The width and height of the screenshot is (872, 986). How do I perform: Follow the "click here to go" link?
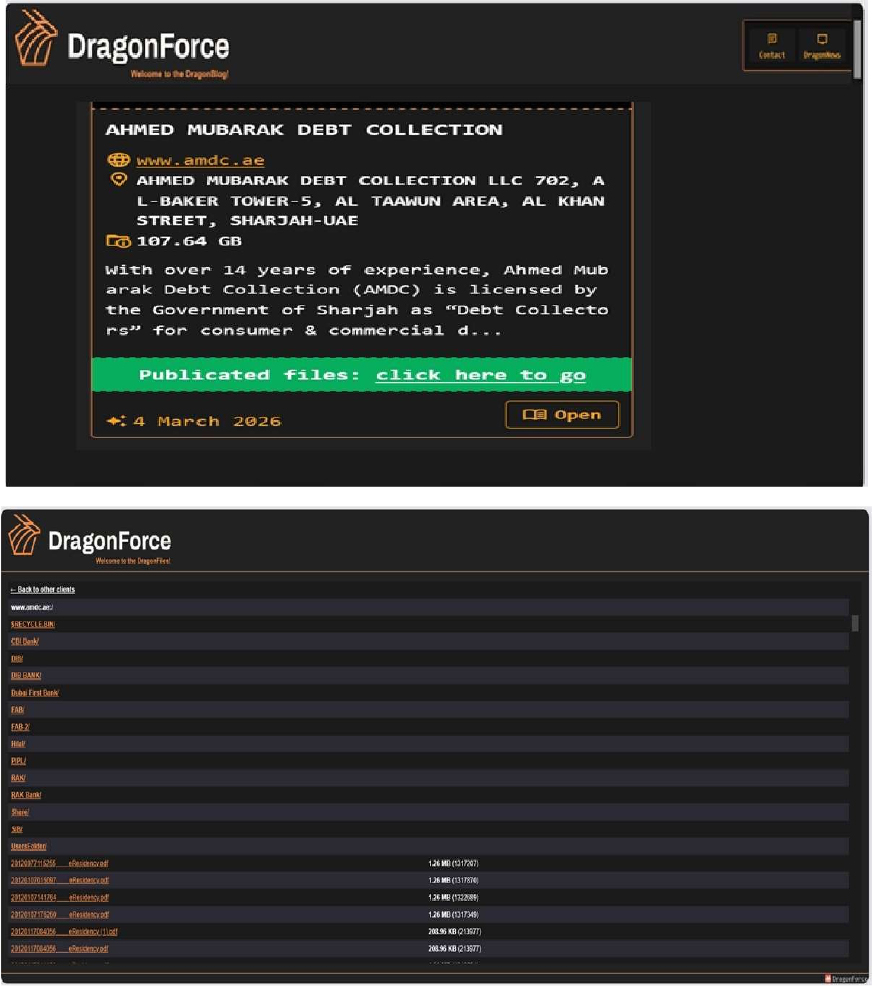(x=480, y=375)
